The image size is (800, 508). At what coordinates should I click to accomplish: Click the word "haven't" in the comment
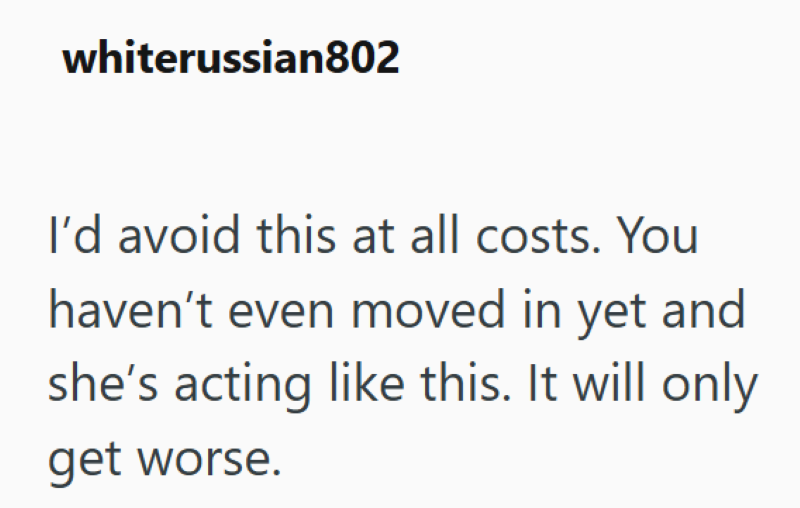pyautogui.click(x=130, y=311)
